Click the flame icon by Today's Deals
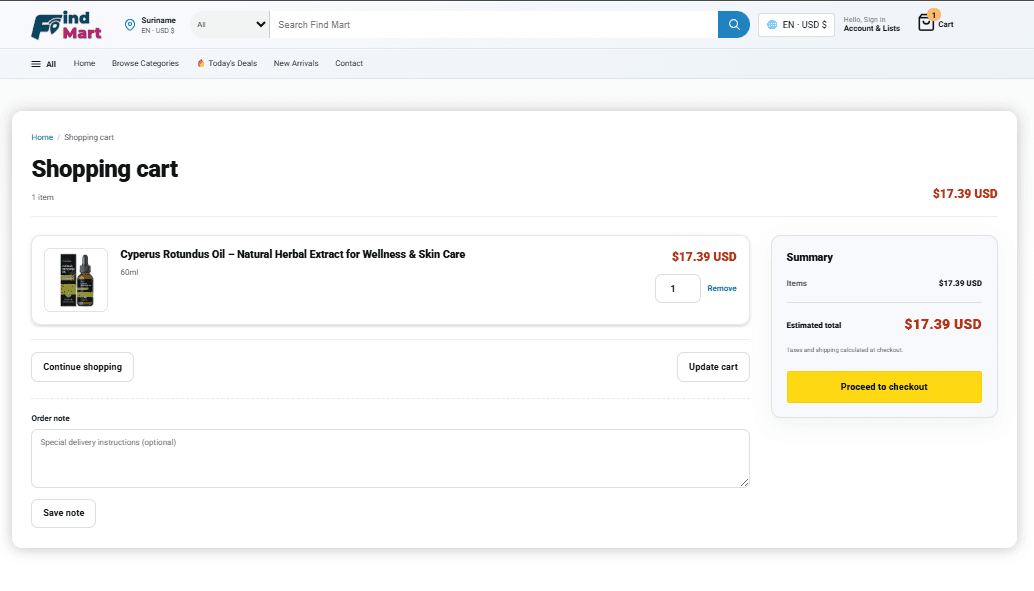 [x=200, y=63]
